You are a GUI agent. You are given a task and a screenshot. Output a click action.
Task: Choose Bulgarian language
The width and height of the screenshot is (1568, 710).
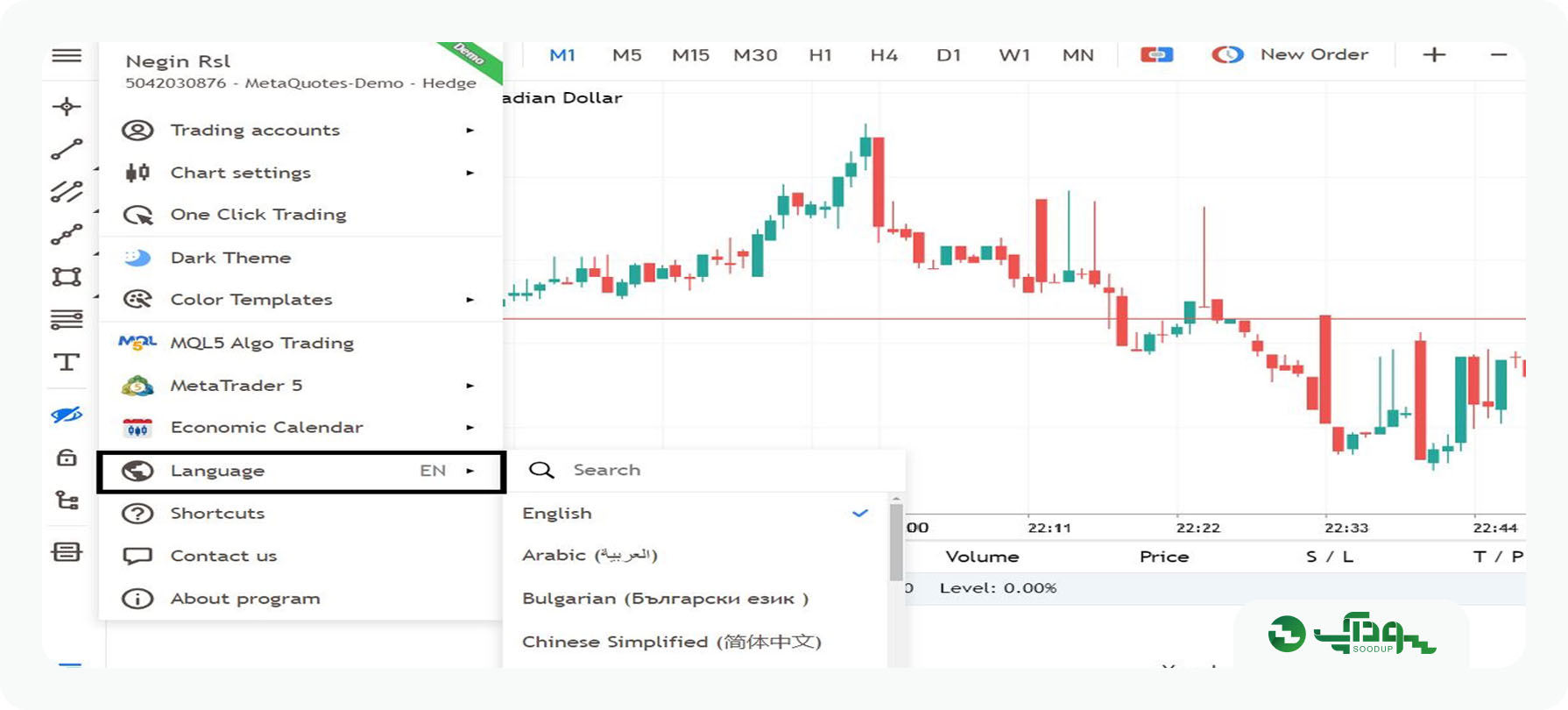[x=696, y=599]
